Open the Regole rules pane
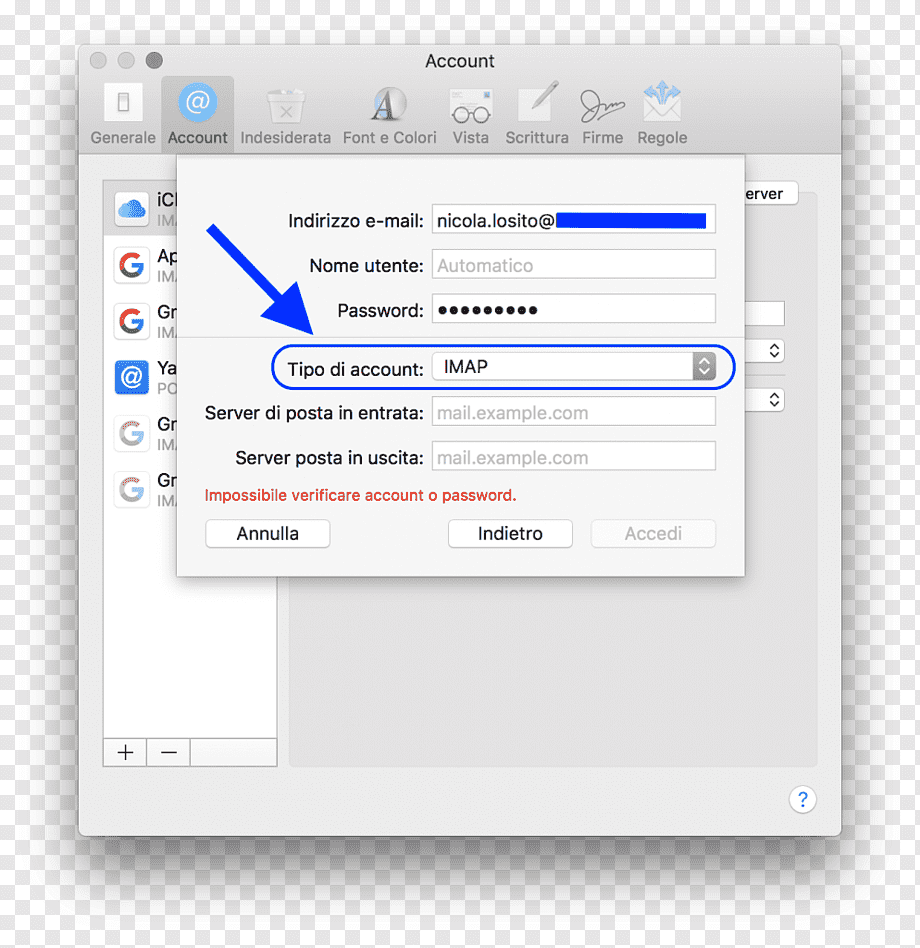 [x=662, y=115]
